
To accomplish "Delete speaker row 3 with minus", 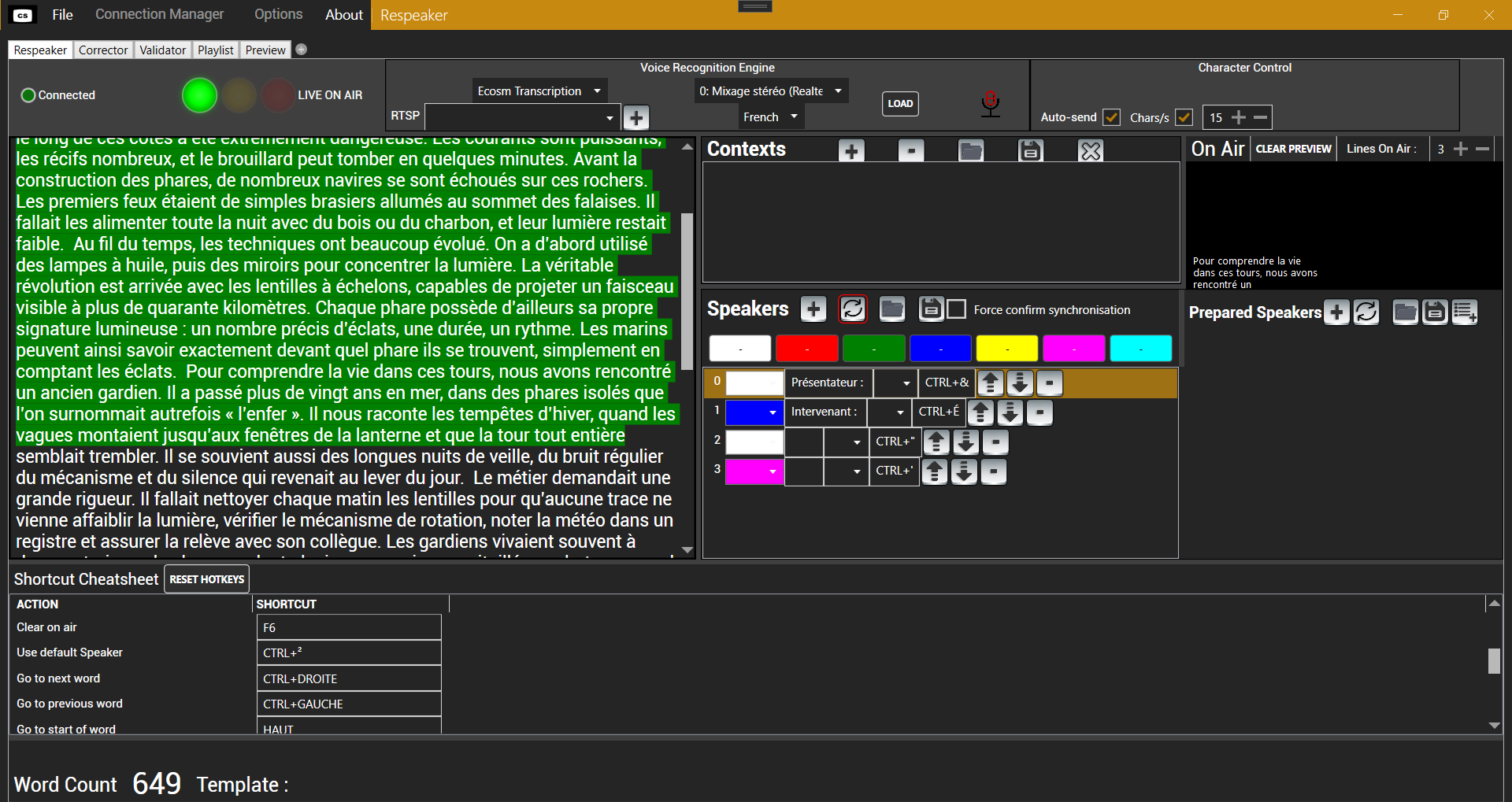I will (994, 472).
